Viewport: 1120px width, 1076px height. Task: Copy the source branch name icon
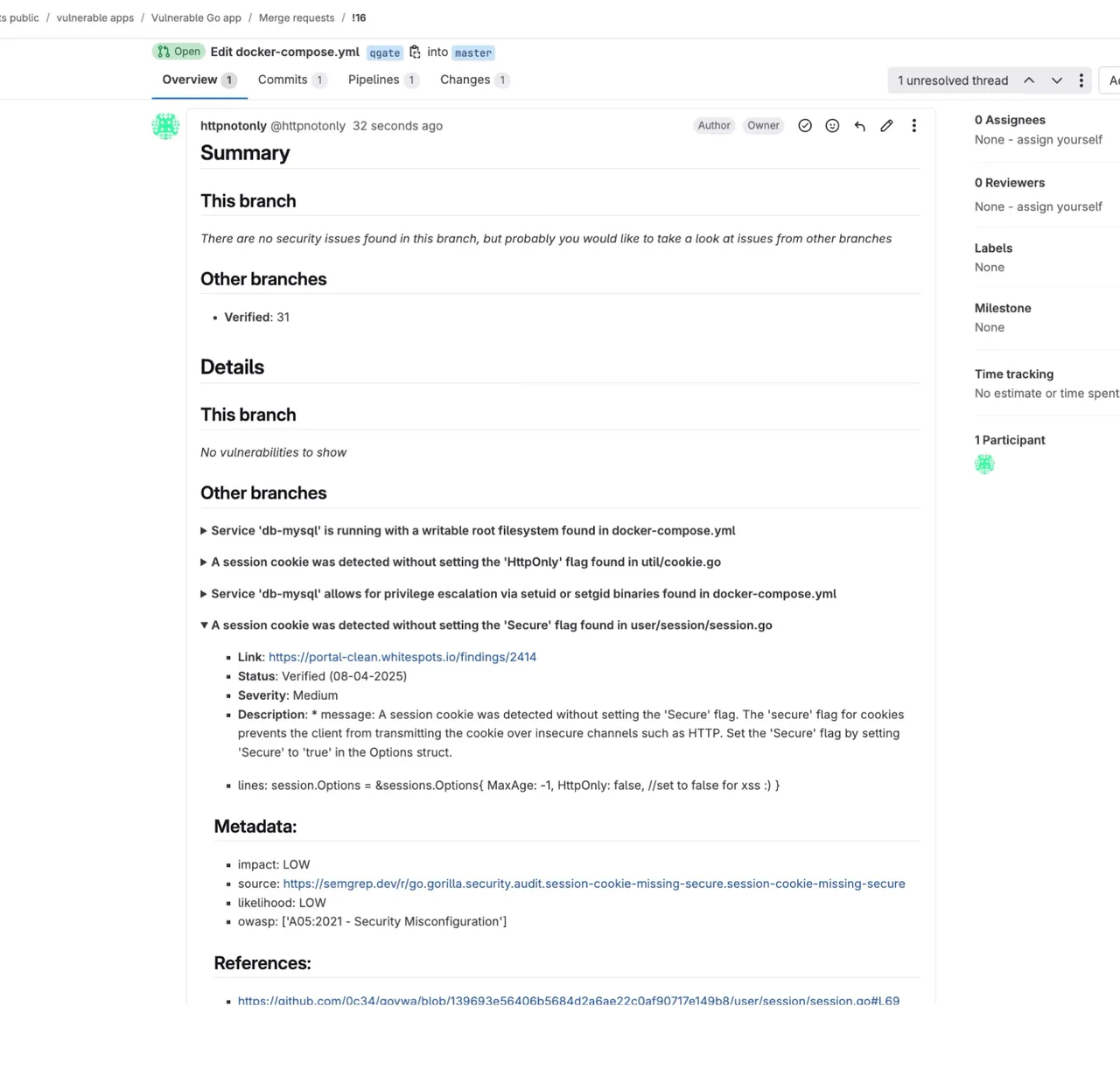pyautogui.click(x=415, y=52)
